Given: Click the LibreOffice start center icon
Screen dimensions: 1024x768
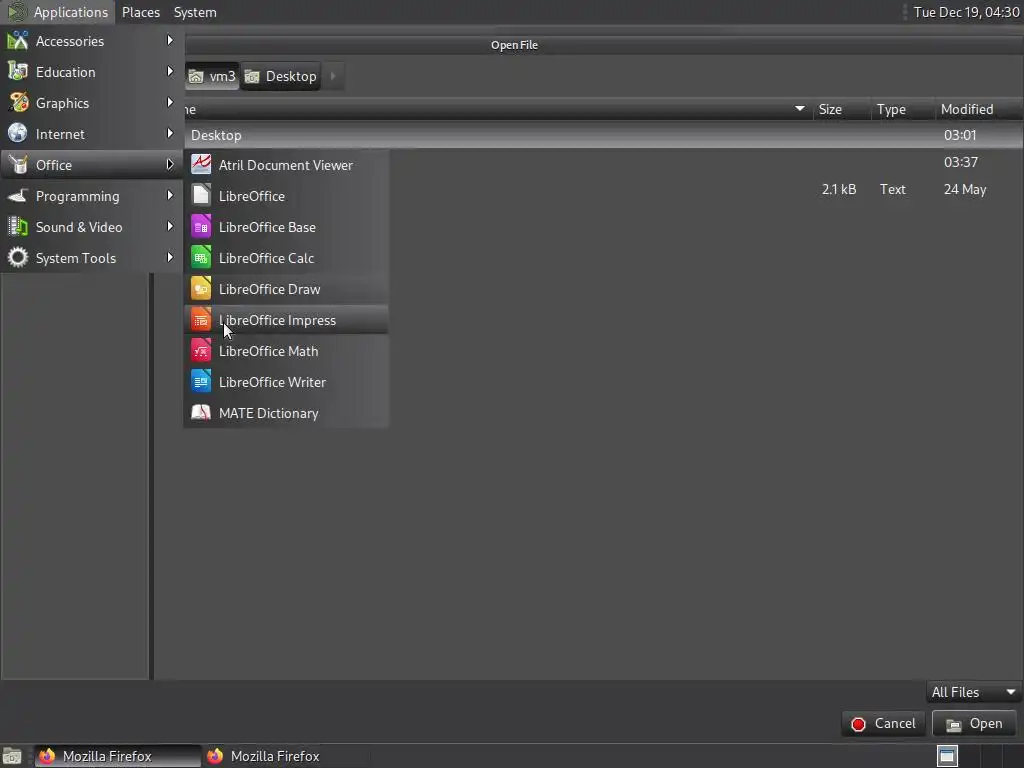Looking at the screenshot, I should coord(200,195).
